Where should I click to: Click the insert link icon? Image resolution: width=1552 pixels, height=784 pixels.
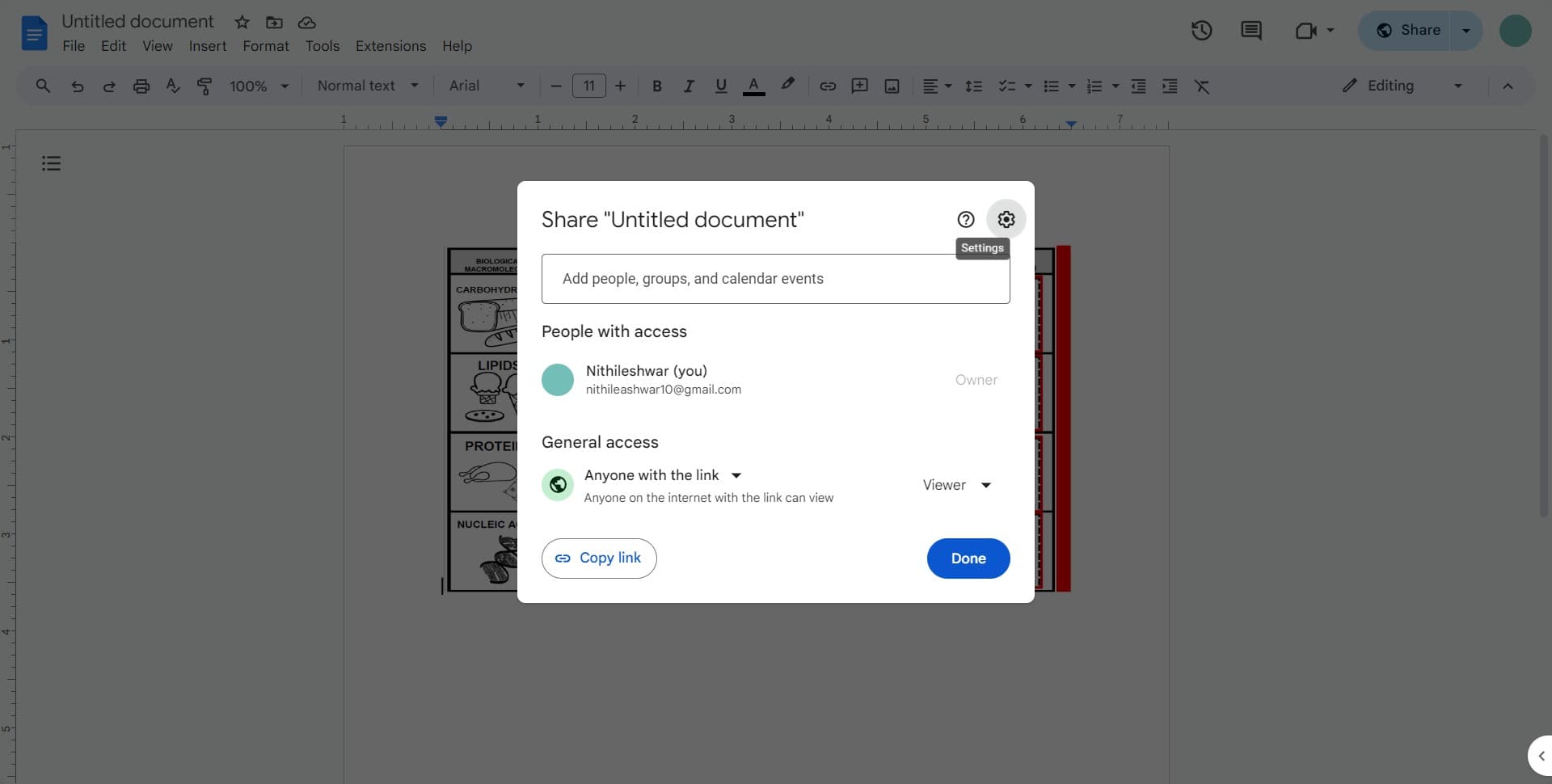[x=827, y=86]
